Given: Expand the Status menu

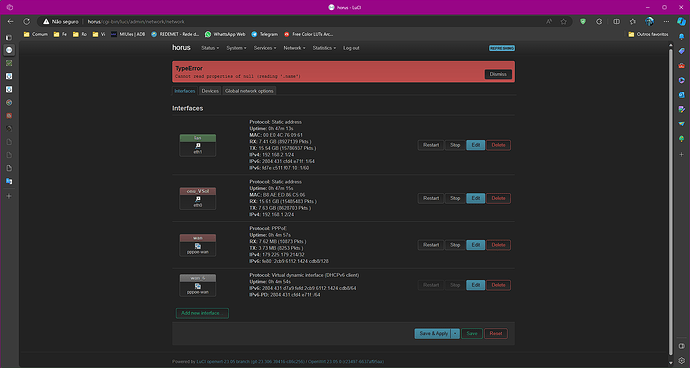Looking at the screenshot, I should pos(210,48).
